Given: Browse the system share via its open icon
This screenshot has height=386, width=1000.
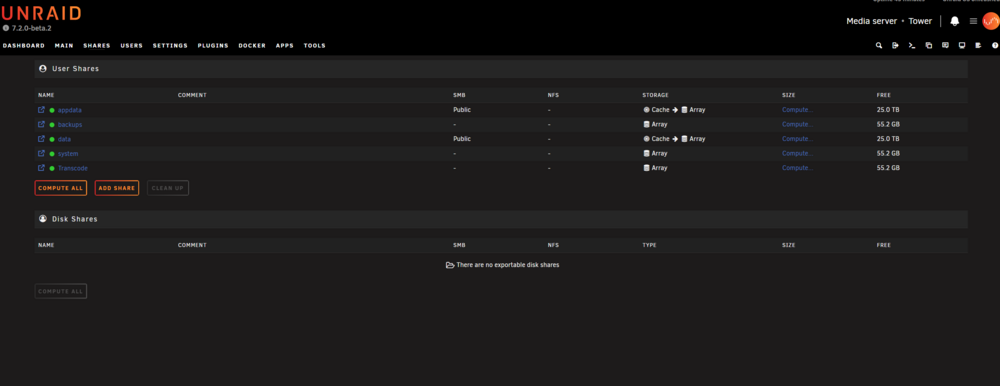Looking at the screenshot, I should 41,153.
